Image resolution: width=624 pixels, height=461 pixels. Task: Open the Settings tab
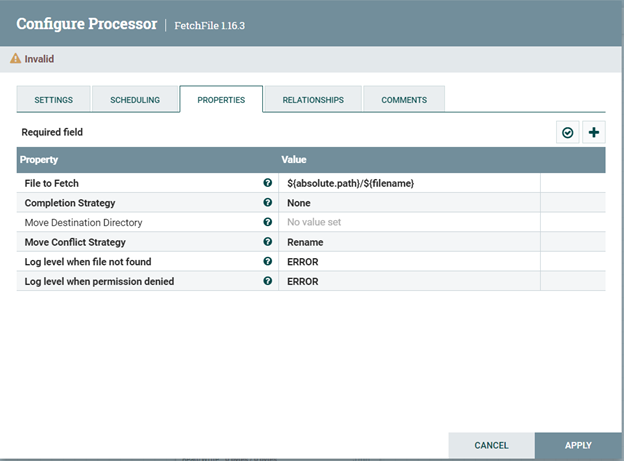pyautogui.click(x=53, y=100)
